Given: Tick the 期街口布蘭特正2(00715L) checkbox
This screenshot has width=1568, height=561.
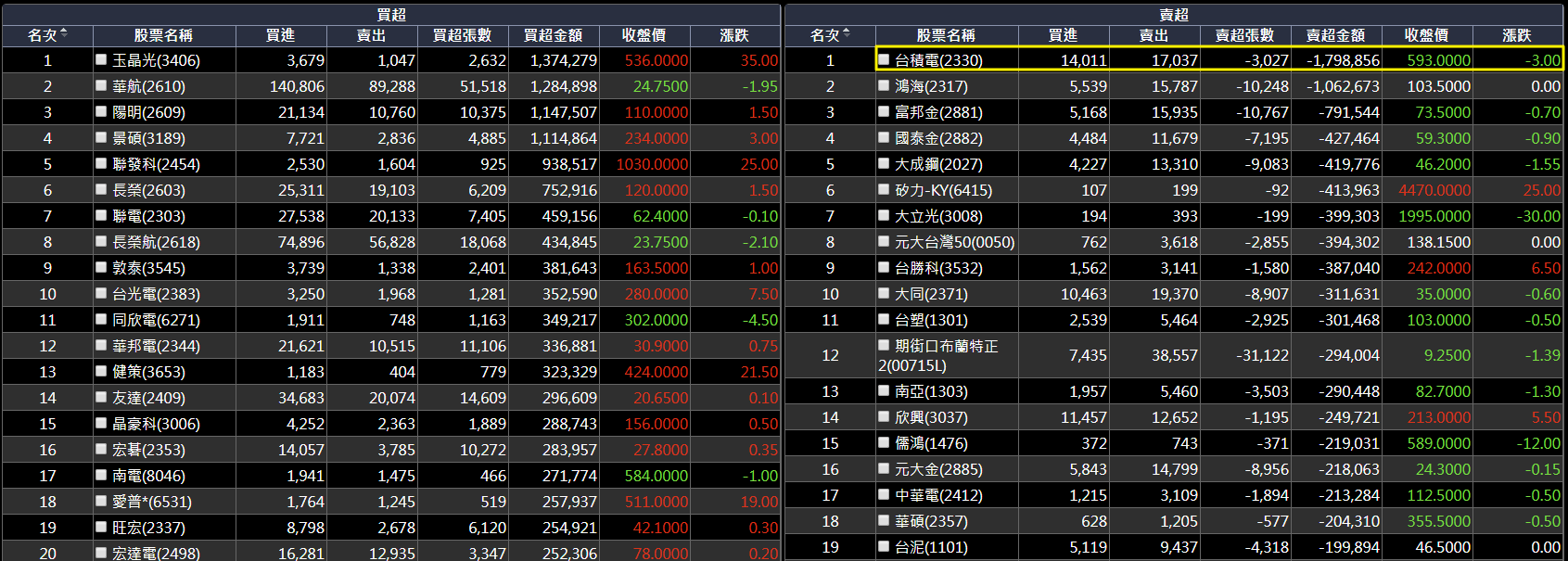Looking at the screenshot, I should coord(884,345).
